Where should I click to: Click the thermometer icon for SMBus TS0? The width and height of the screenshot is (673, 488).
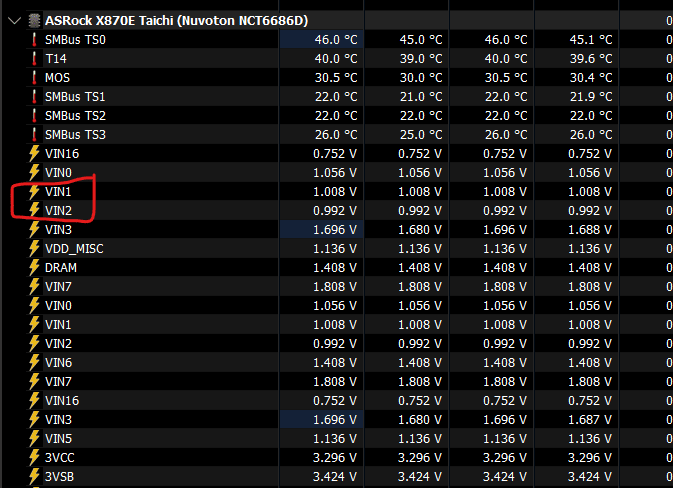(34, 40)
